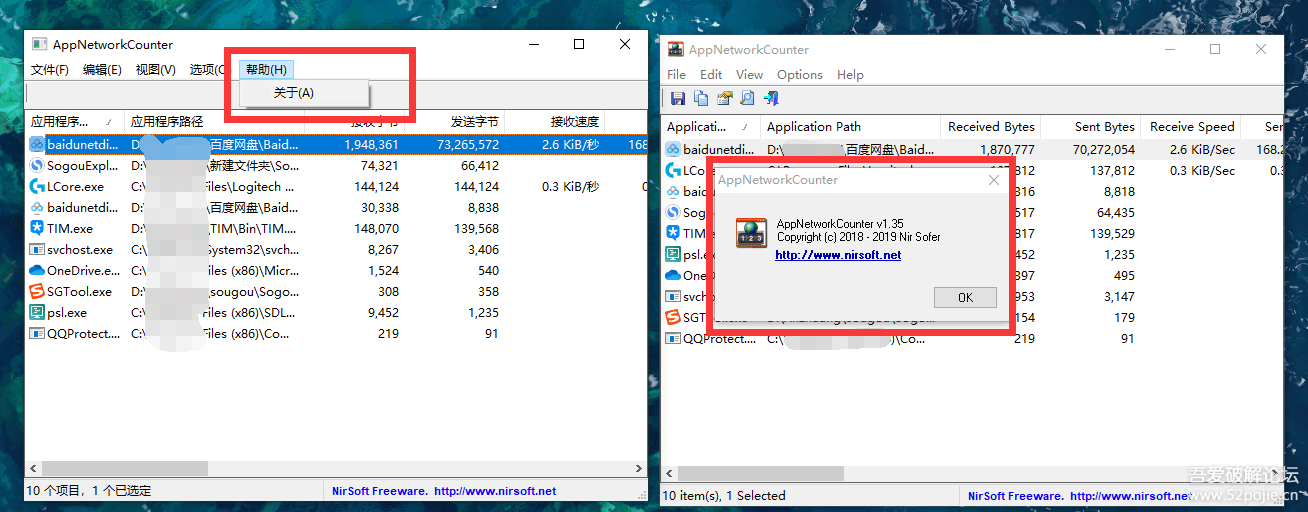Click the One... cloud icon in English window
This screenshot has height=512, width=1308.
673,275
